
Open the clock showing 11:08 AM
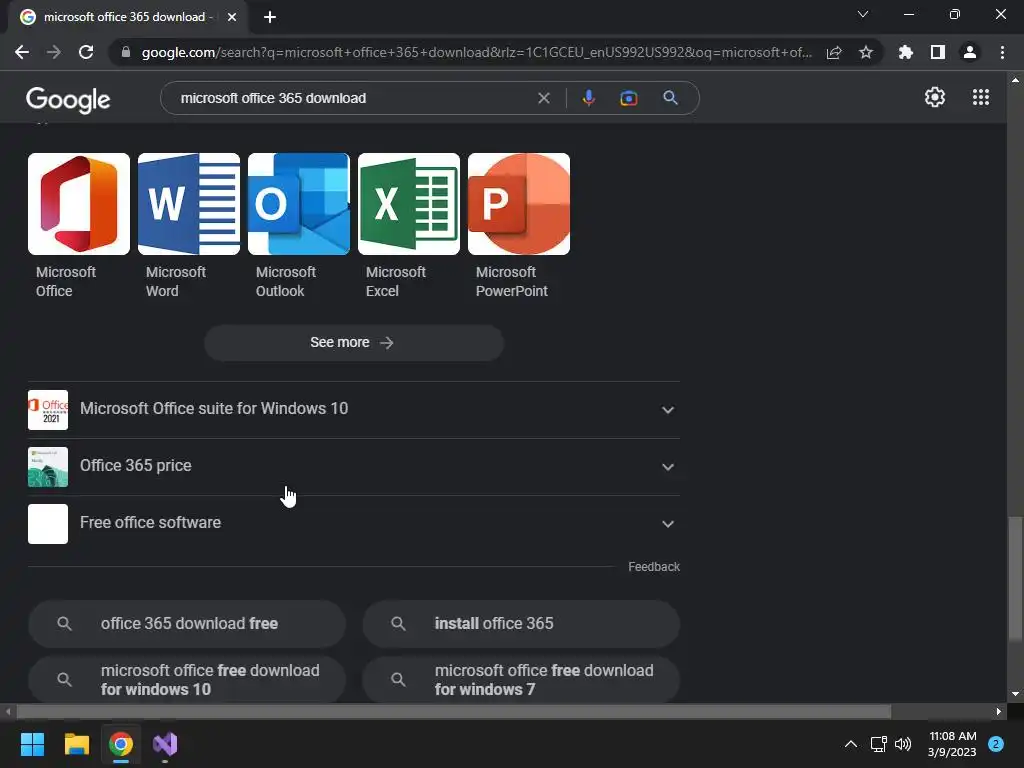[x=952, y=744]
